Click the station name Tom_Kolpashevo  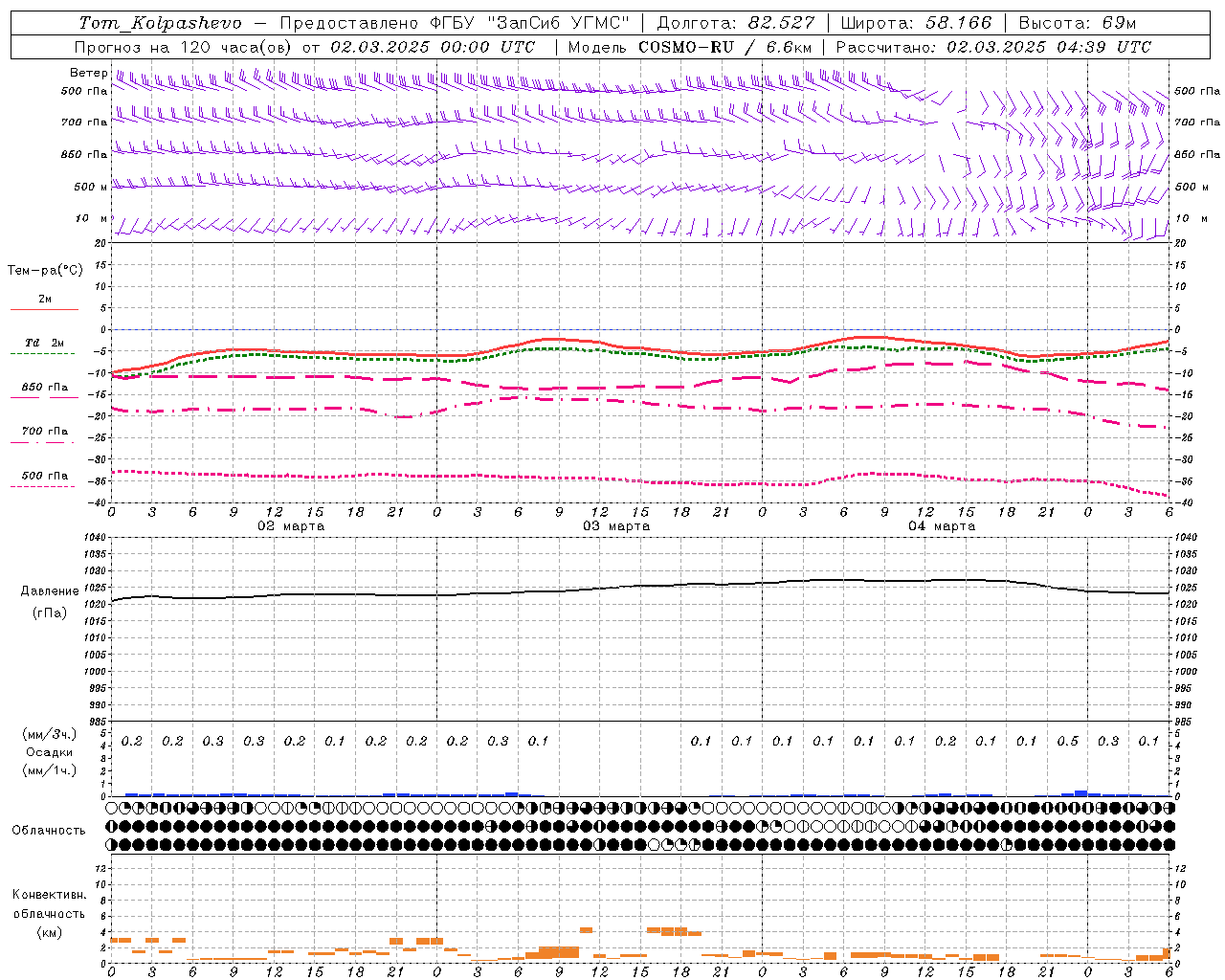click(160, 22)
